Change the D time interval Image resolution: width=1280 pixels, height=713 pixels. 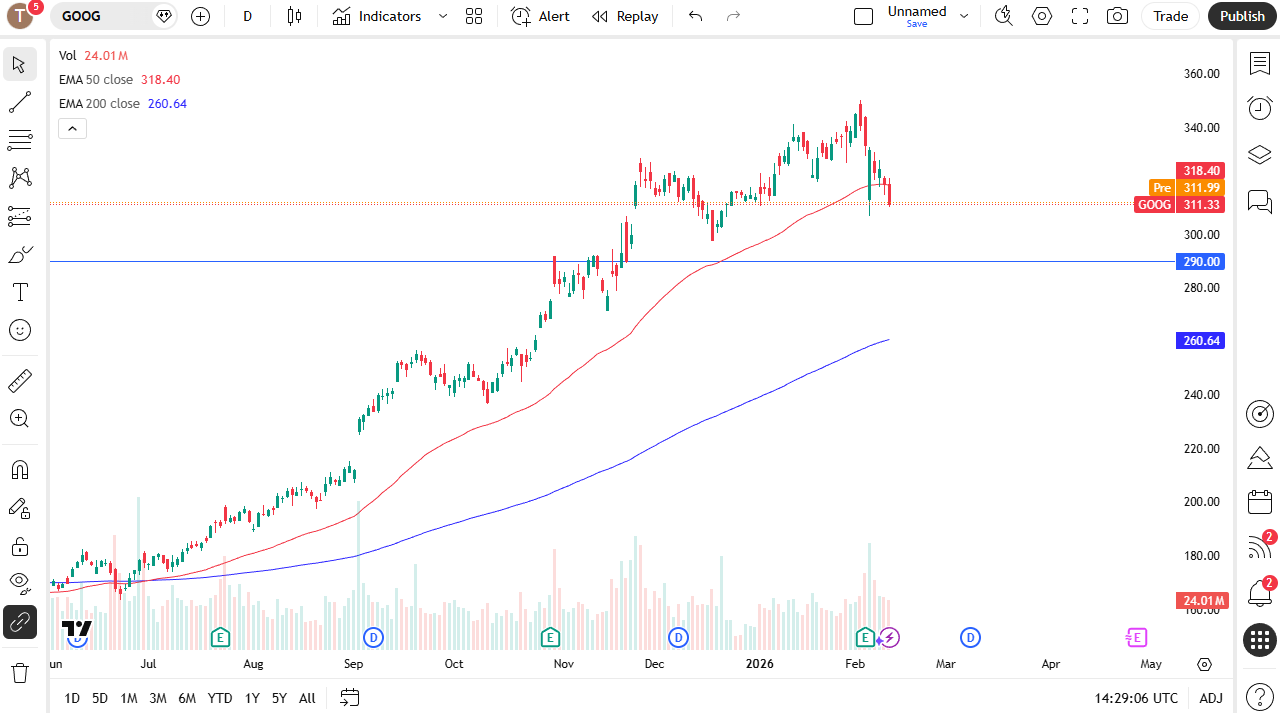247,16
